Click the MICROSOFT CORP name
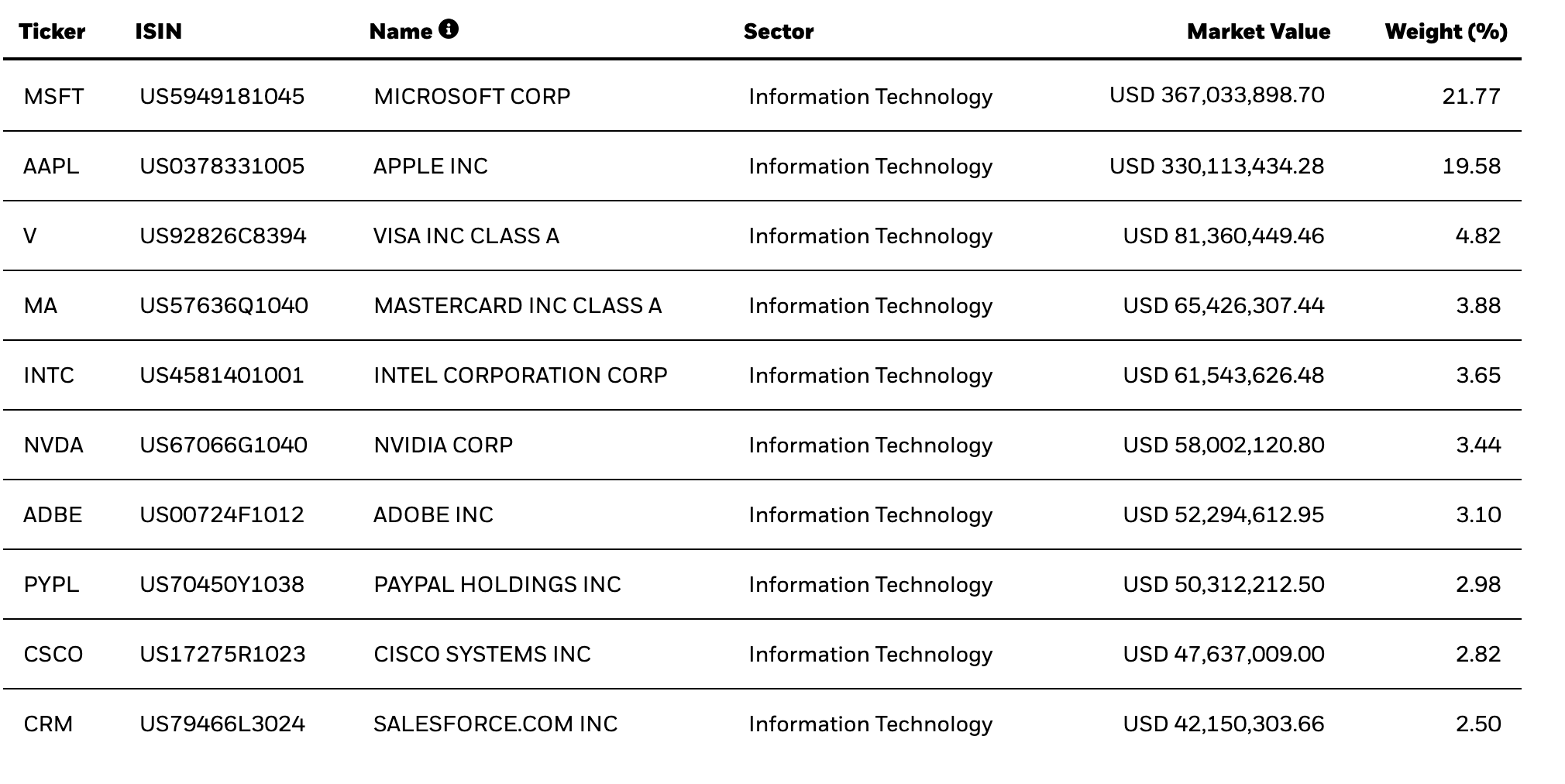 click(472, 97)
